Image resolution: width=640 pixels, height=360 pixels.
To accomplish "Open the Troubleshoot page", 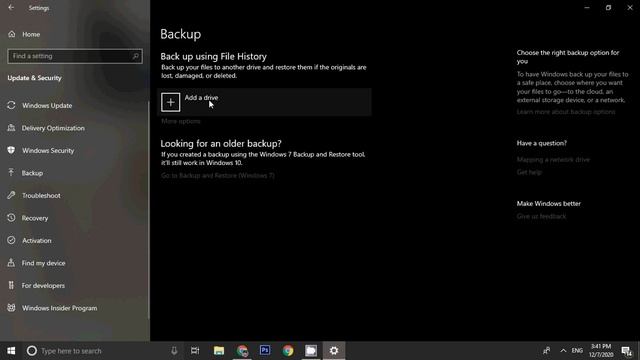I will pyautogui.click(x=41, y=196).
